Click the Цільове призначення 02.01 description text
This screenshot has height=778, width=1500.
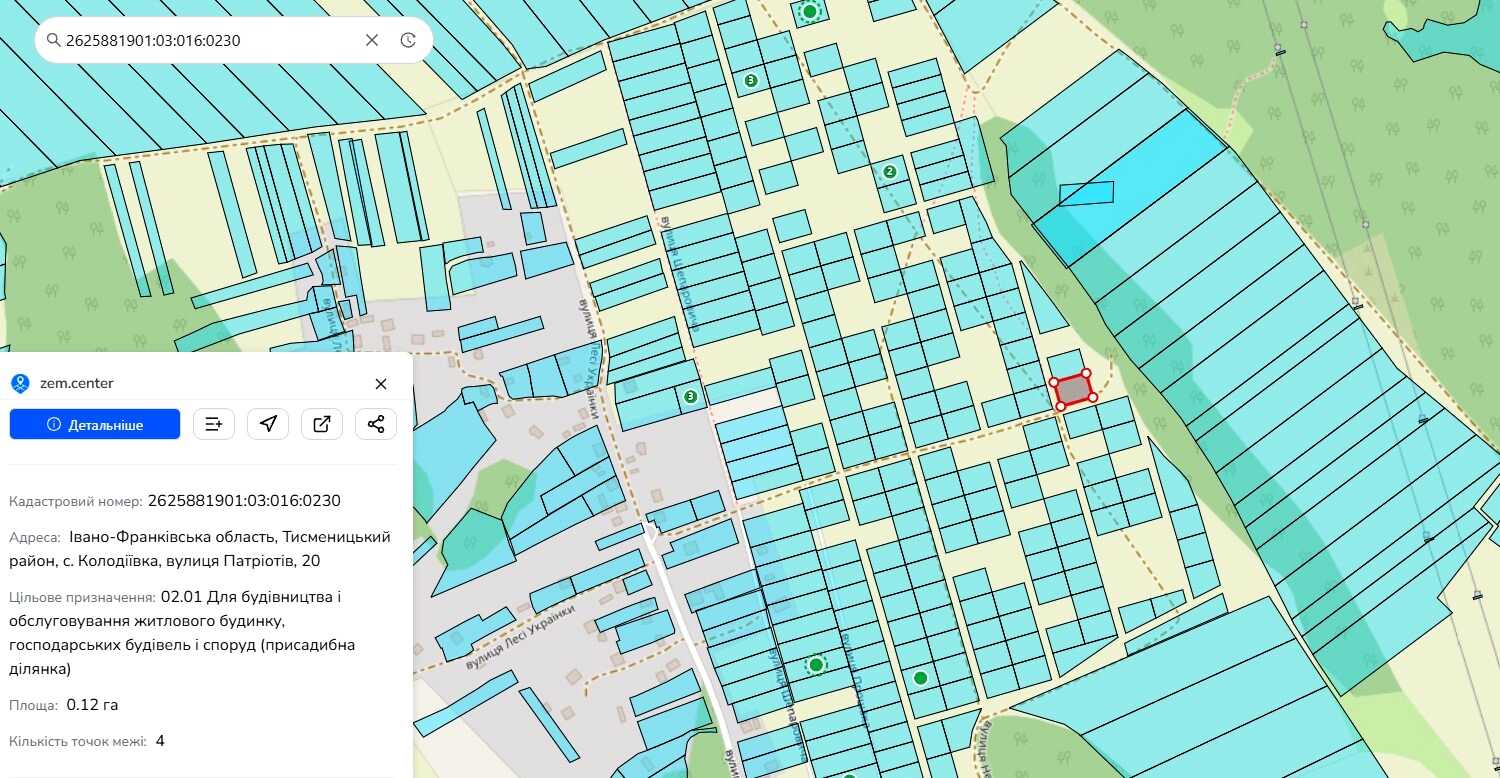tap(182, 633)
